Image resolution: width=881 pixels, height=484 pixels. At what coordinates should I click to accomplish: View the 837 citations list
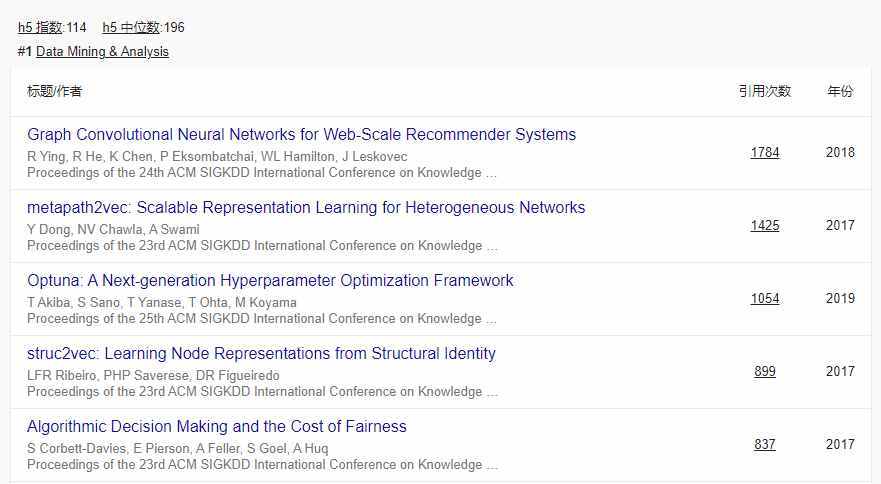(765, 445)
